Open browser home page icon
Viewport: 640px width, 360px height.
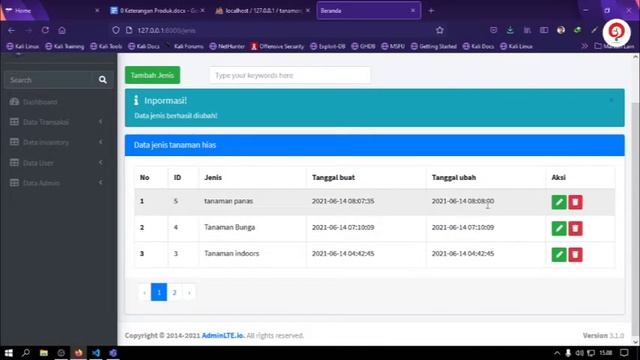click(62, 30)
